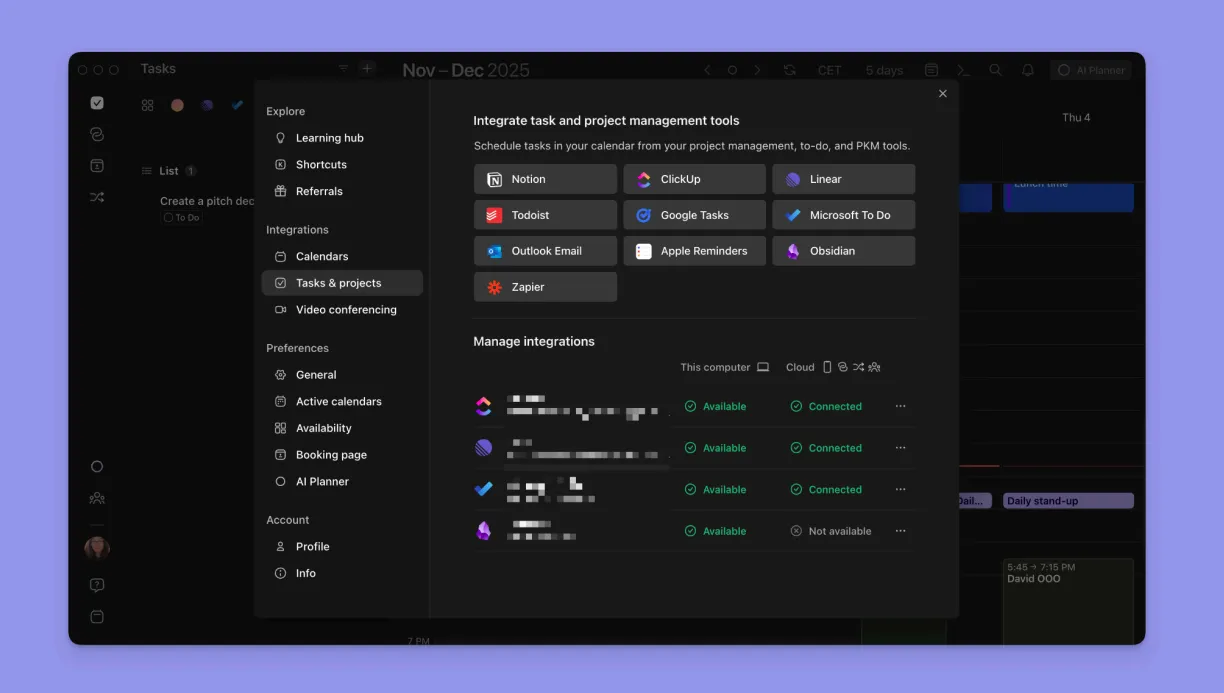Screen dimensions: 1224x693
Task: Click the ClickUp icon in Manage integrations
Action: pyautogui.click(x=484, y=406)
